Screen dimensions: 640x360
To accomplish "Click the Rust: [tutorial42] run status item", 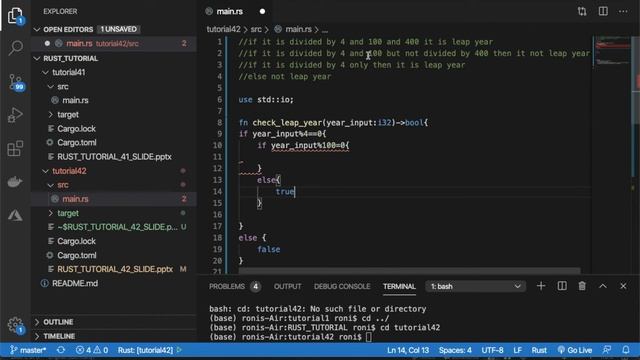I will [x=149, y=350].
